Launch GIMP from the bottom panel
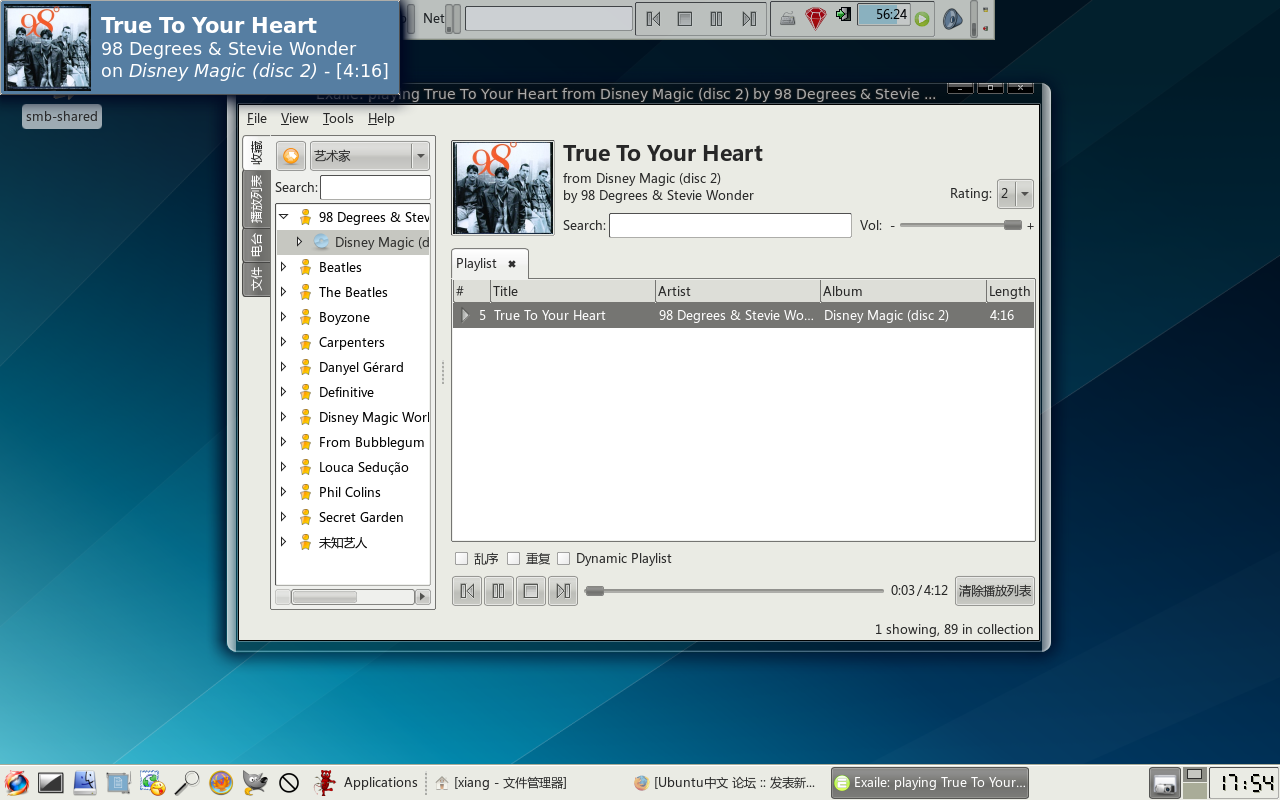Screen dimensions: 1280x800 coord(255,782)
